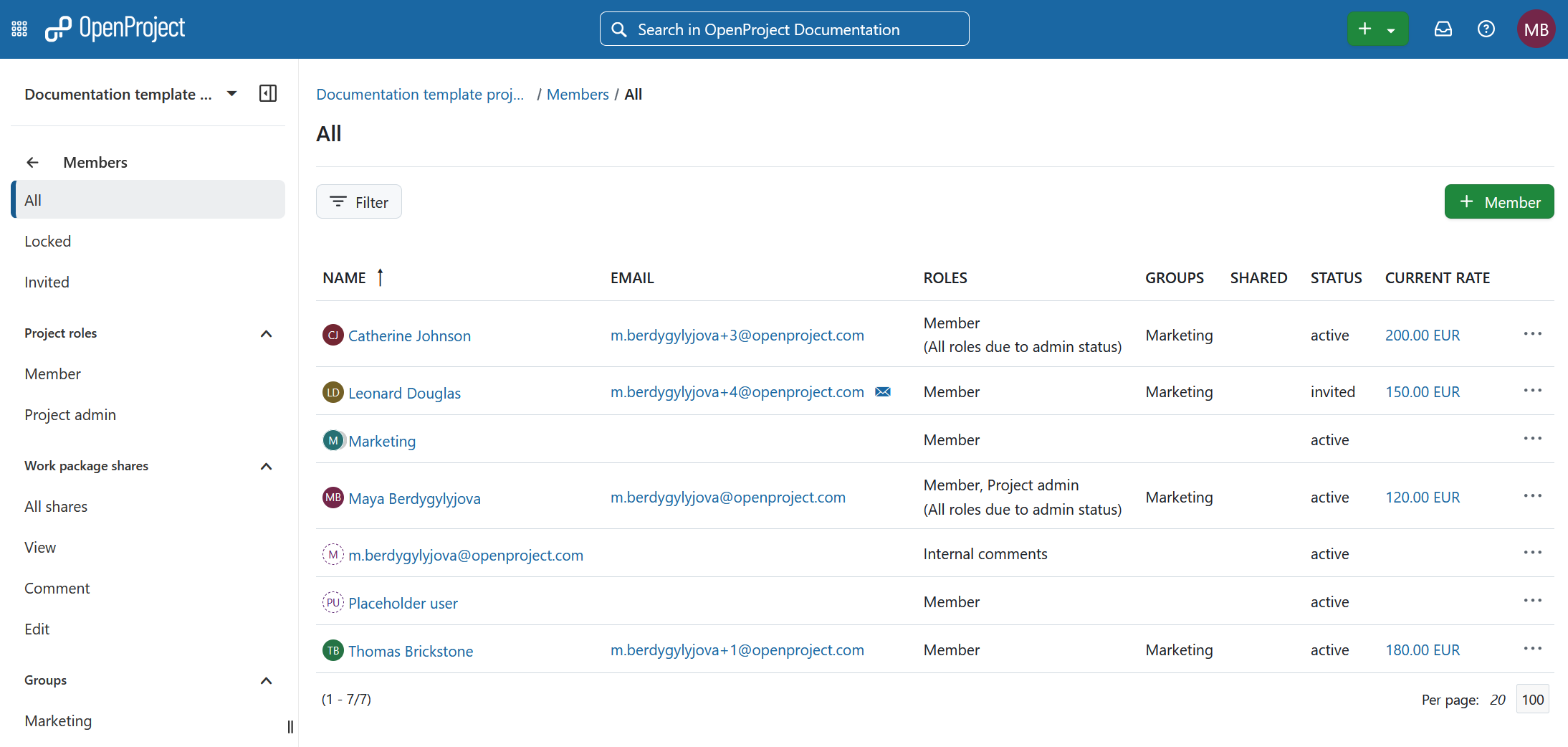
Task: Open Maya Berdygylyjova's profile
Action: [414, 498]
